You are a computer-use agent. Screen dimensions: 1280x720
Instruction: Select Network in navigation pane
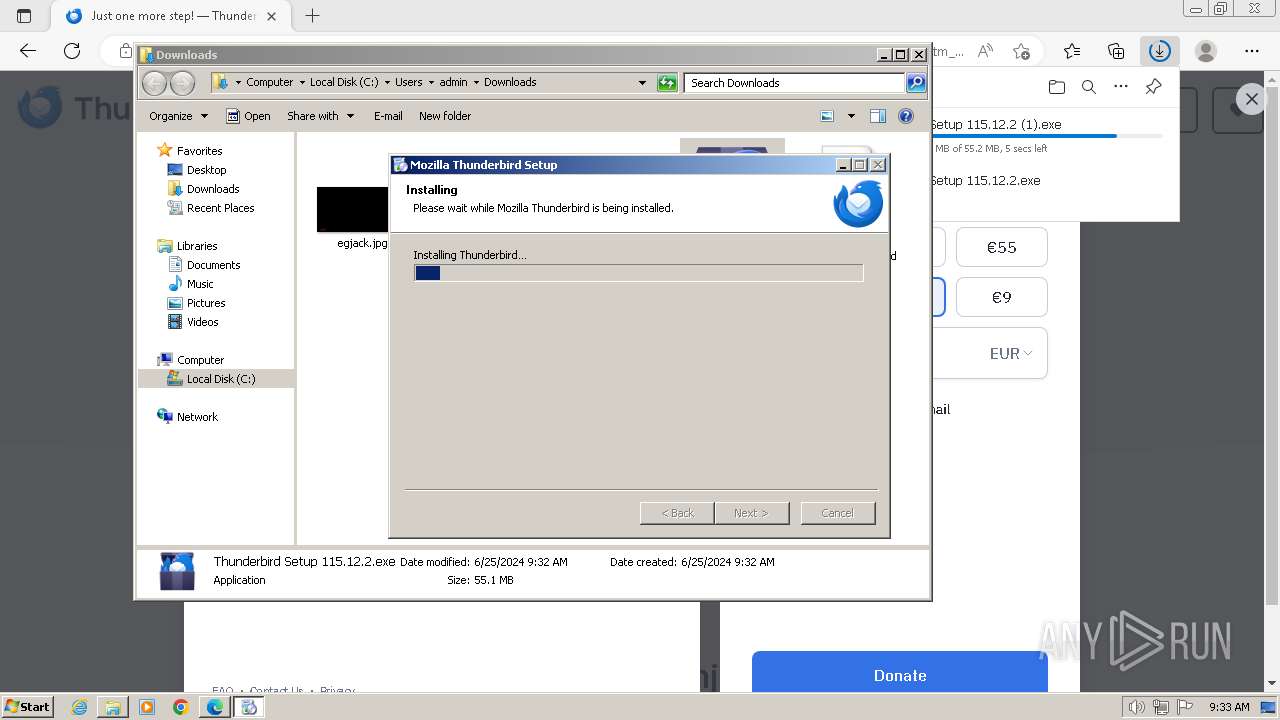click(x=197, y=417)
